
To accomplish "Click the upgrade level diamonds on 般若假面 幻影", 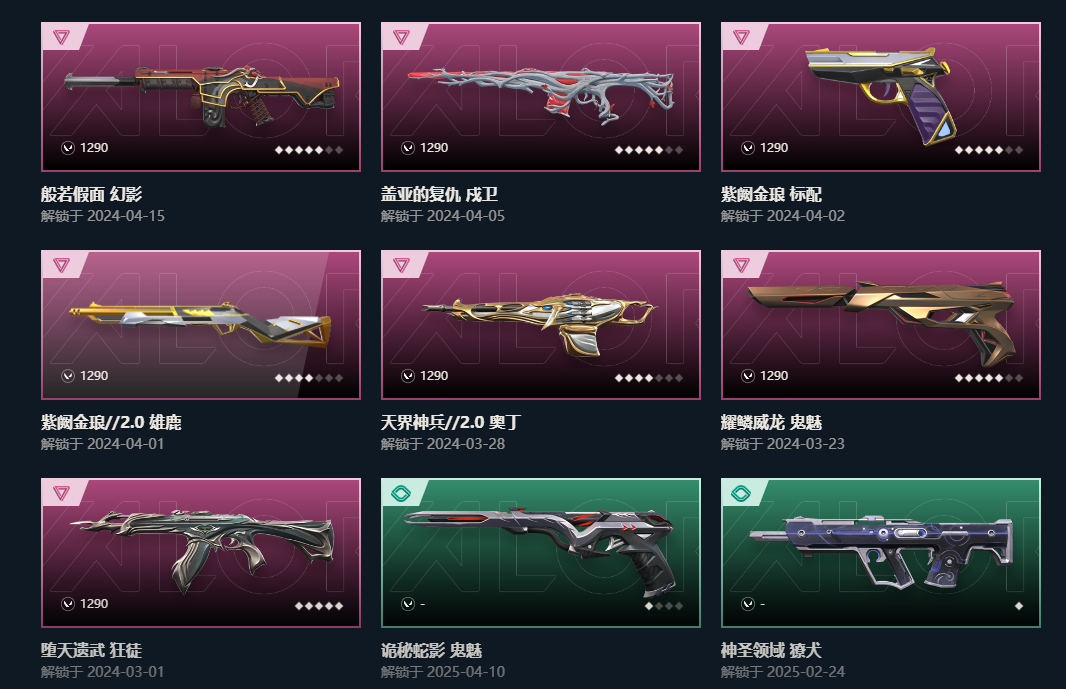I will click(x=309, y=150).
